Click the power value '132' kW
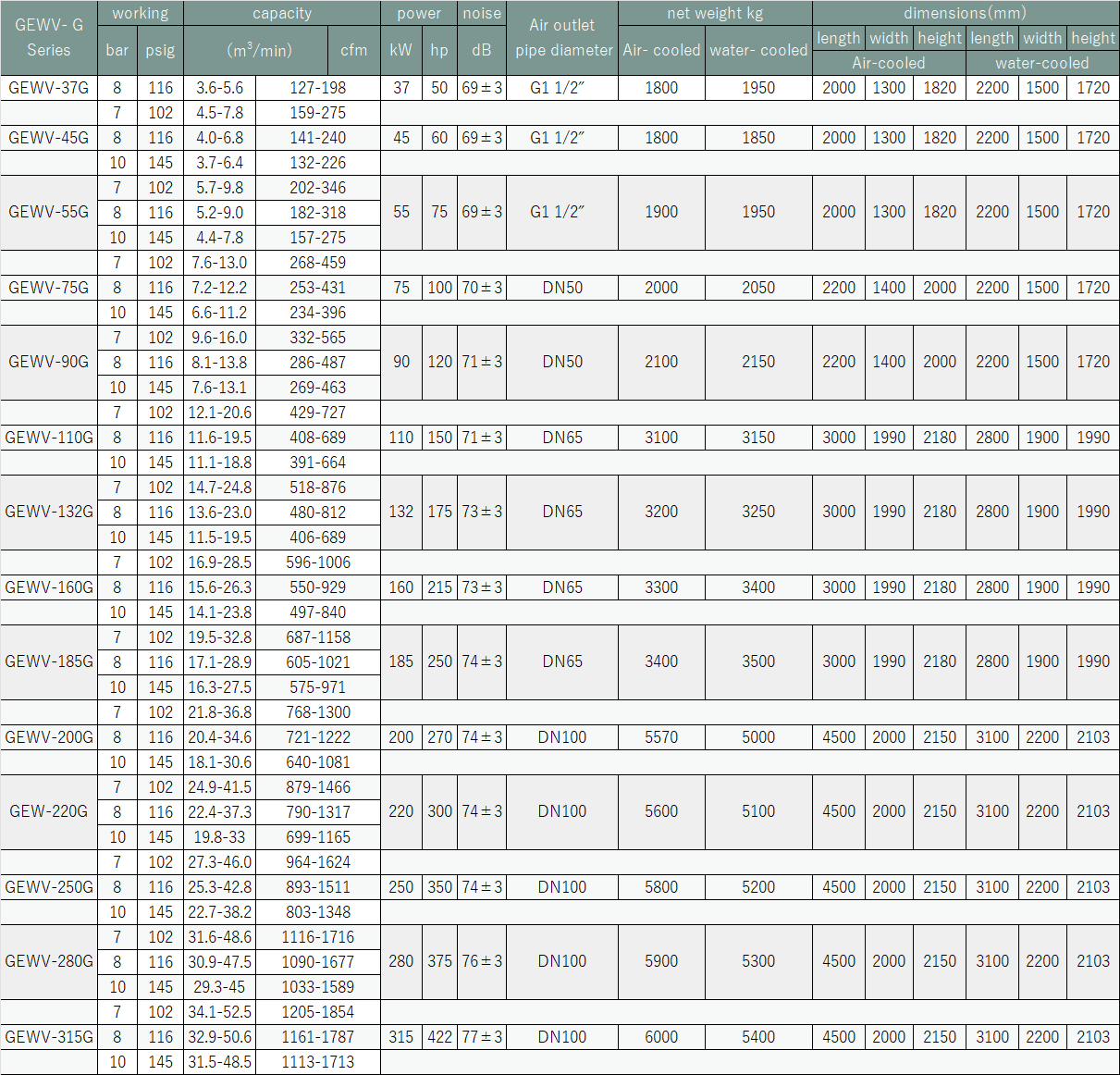This screenshot has height=1075, width=1120. [x=401, y=512]
